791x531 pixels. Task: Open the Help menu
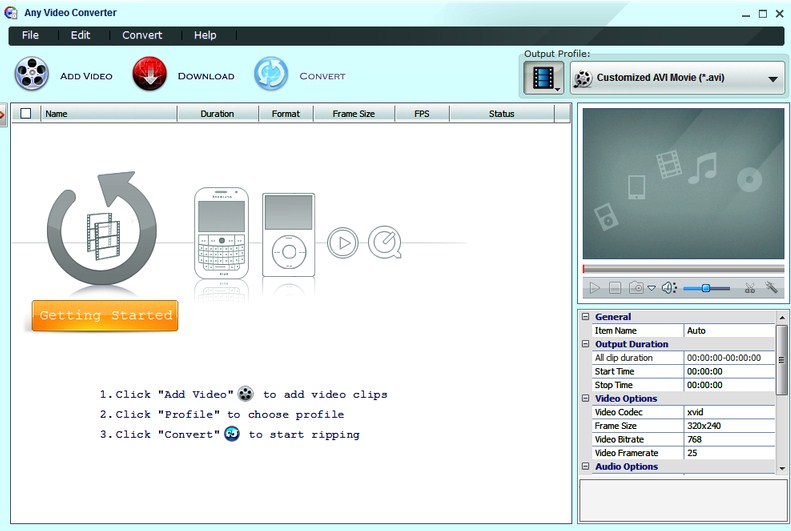(205, 35)
